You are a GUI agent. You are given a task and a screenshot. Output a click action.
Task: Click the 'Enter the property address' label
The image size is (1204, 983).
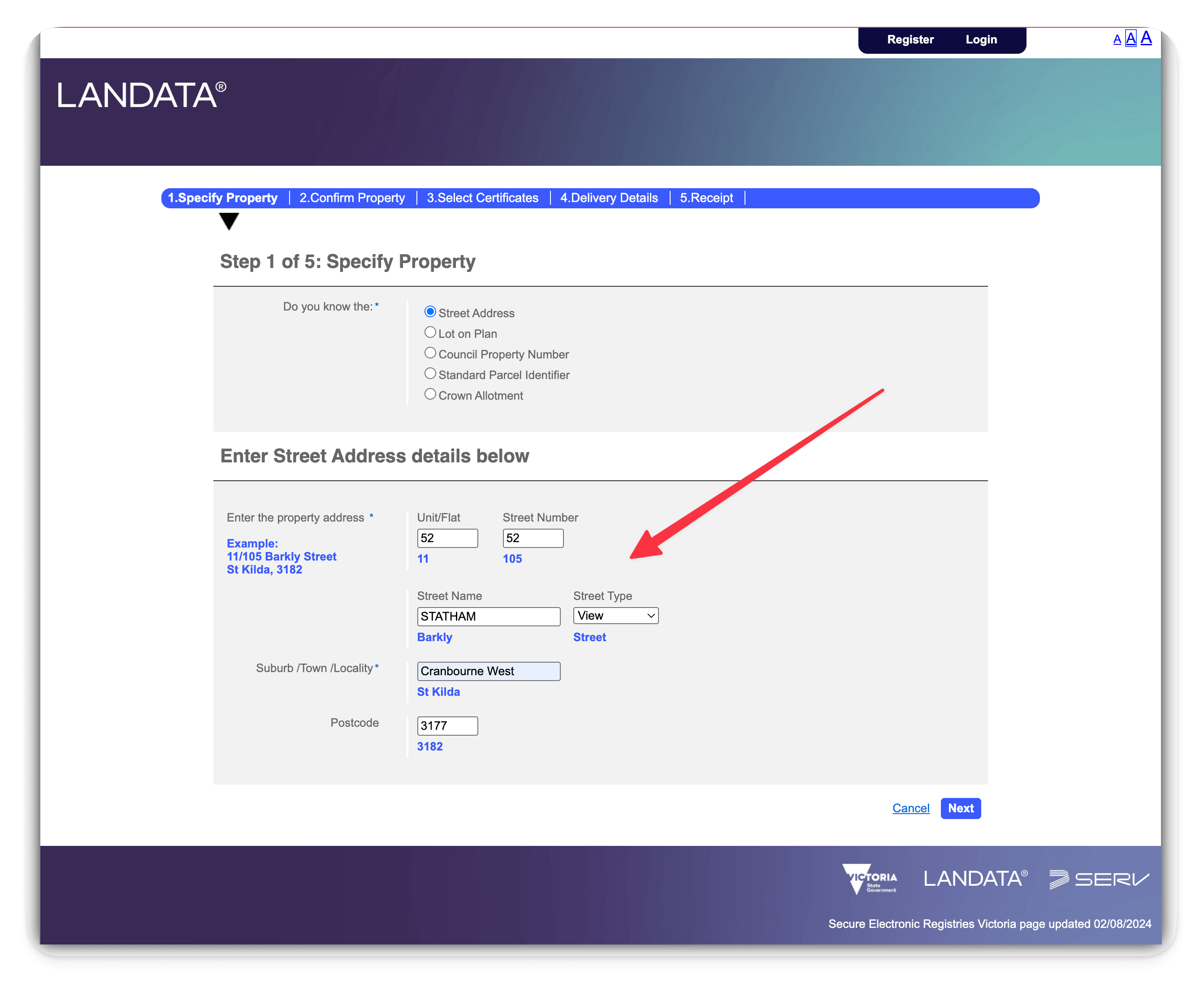point(295,518)
